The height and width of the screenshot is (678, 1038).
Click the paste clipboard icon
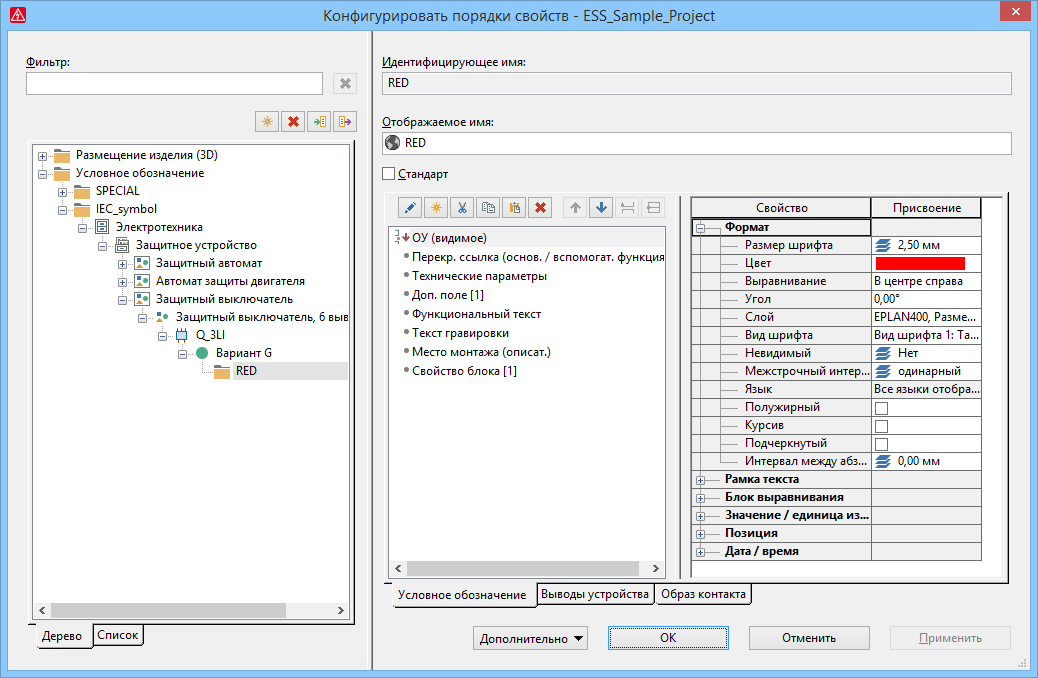514,208
